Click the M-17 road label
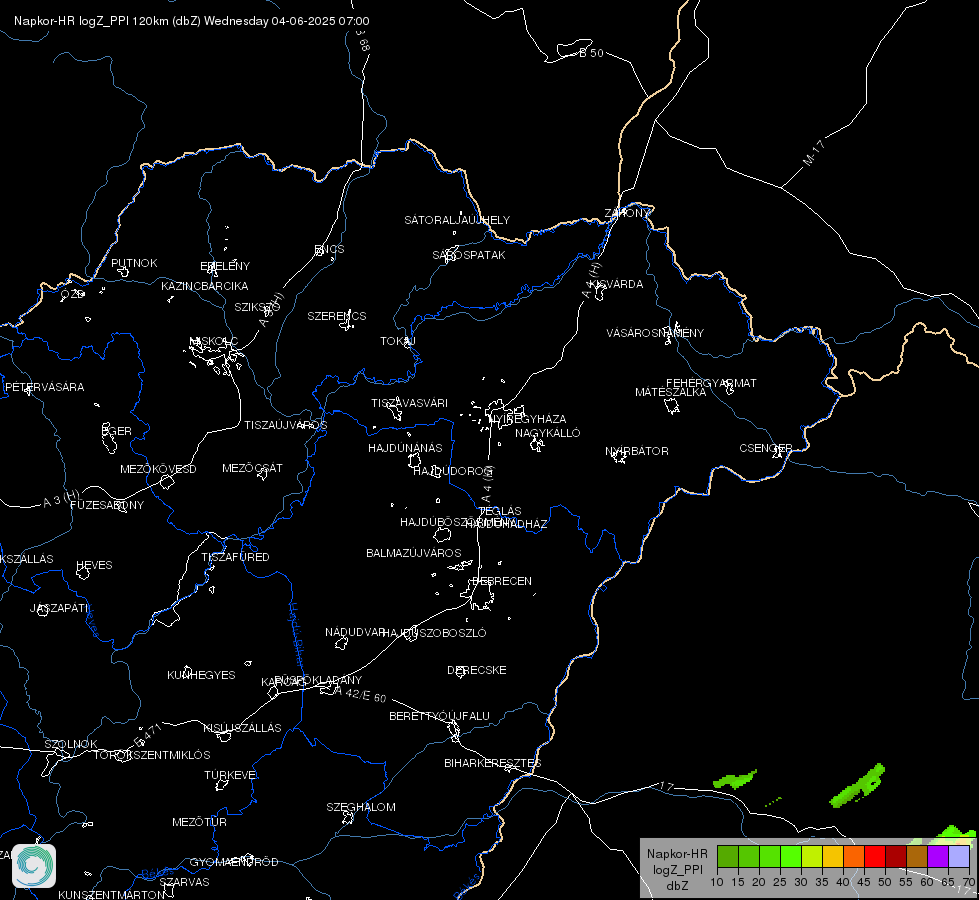 (814, 153)
